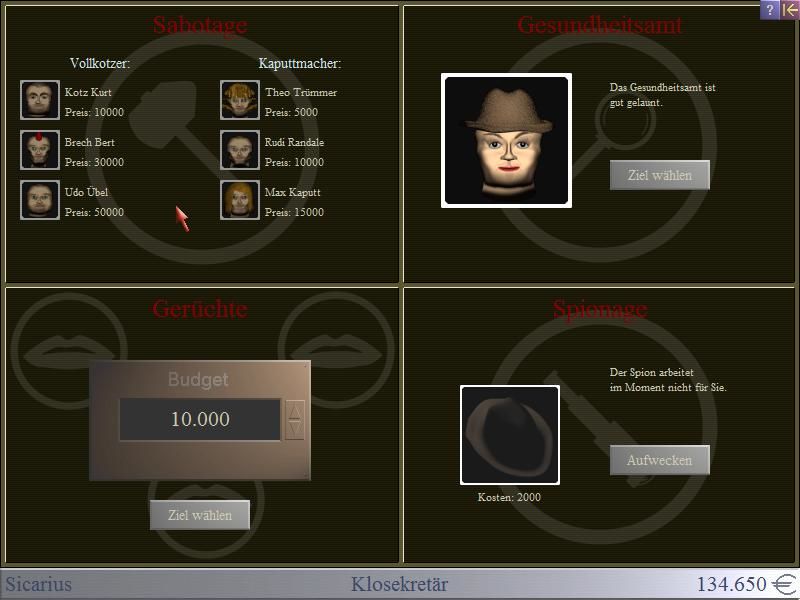800x600 pixels.
Task: Click the Gesundheitsamt heading
Action: [x=599, y=25]
